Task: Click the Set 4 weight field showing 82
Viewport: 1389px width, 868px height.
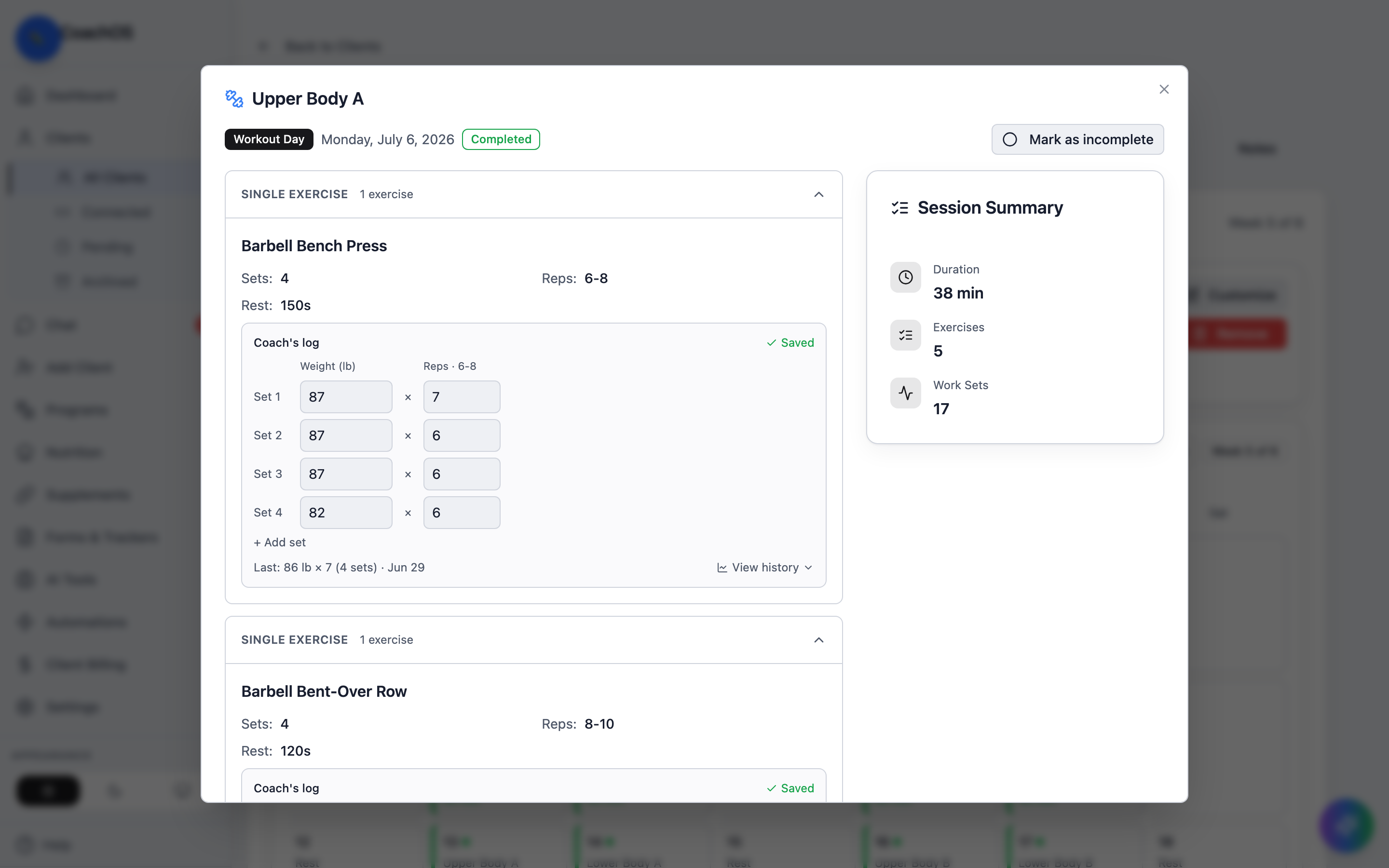Action: click(346, 513)
